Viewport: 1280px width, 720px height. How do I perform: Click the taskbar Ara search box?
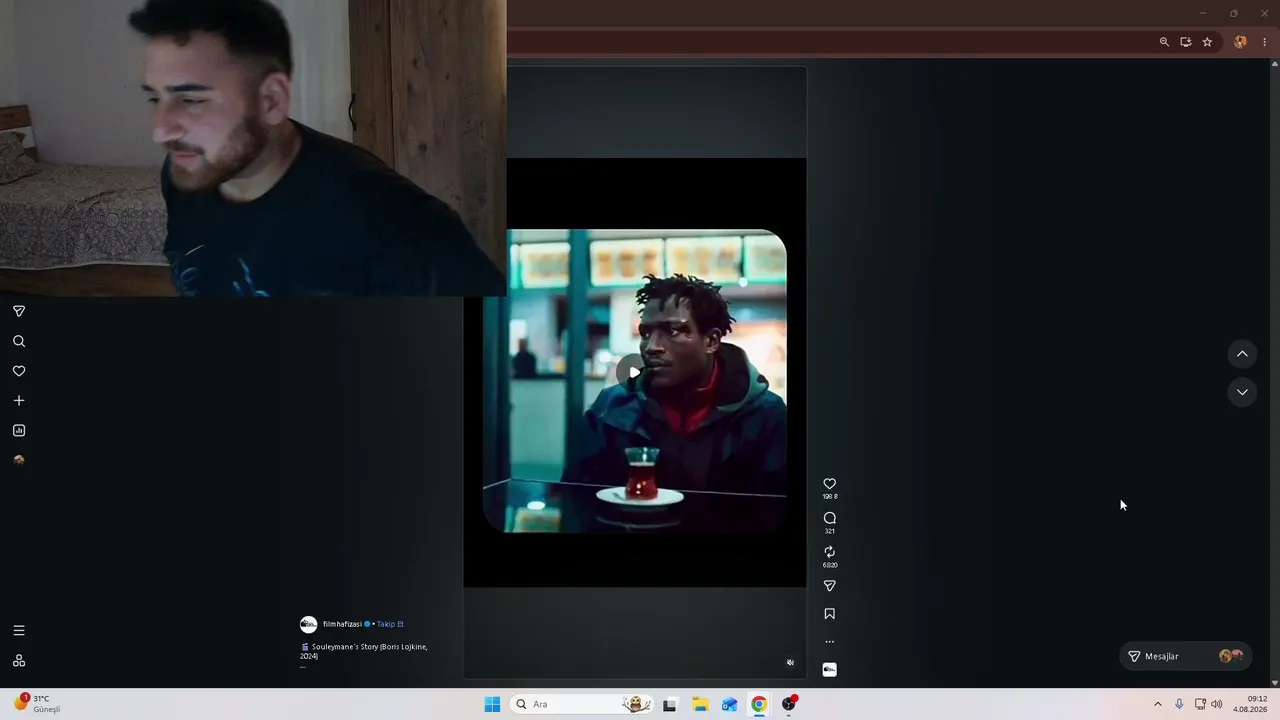click(x=583, y=704)
